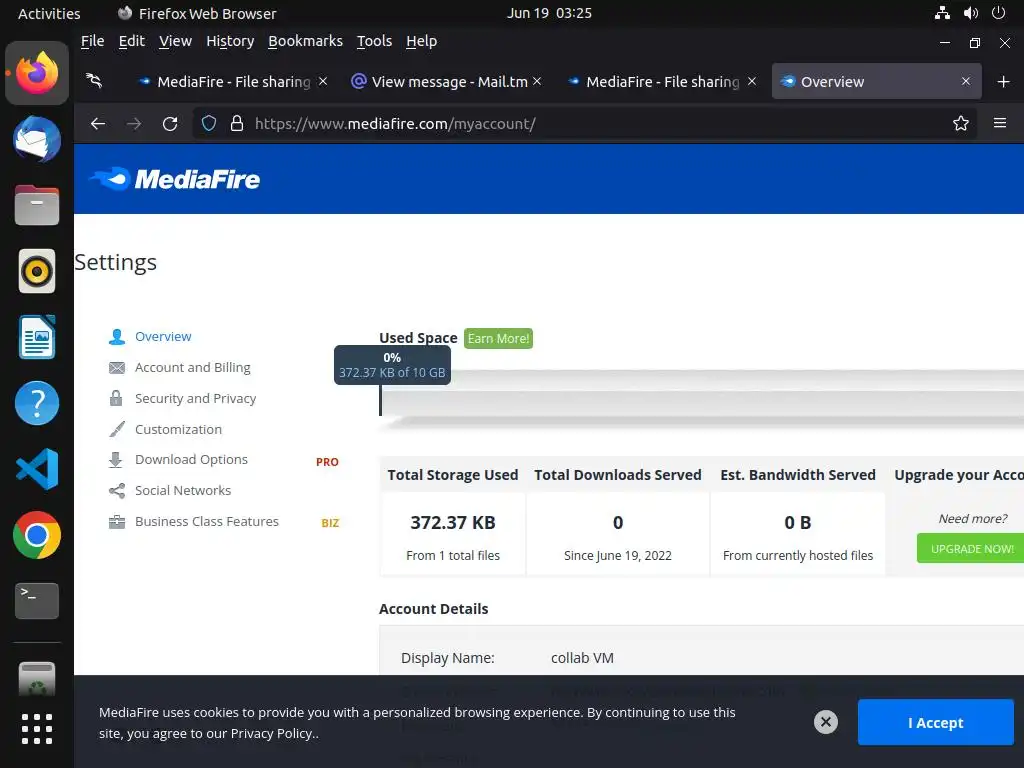This screenshot has height=768, width=1024.
Task: Launch Google Chrome from the dock
Action: [x=37, y=535]
